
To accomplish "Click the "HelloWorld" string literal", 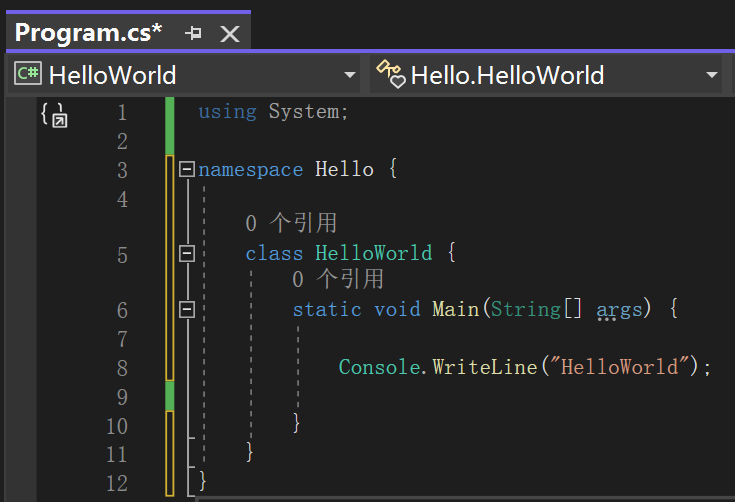I will click(619, 367).
